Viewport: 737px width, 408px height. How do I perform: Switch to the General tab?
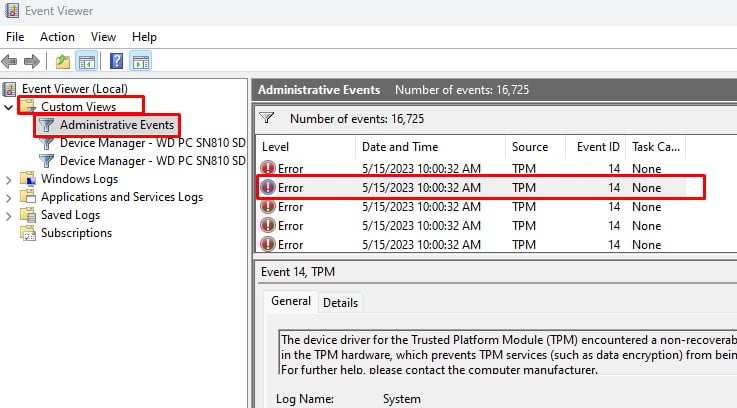(x=290, y=301)
